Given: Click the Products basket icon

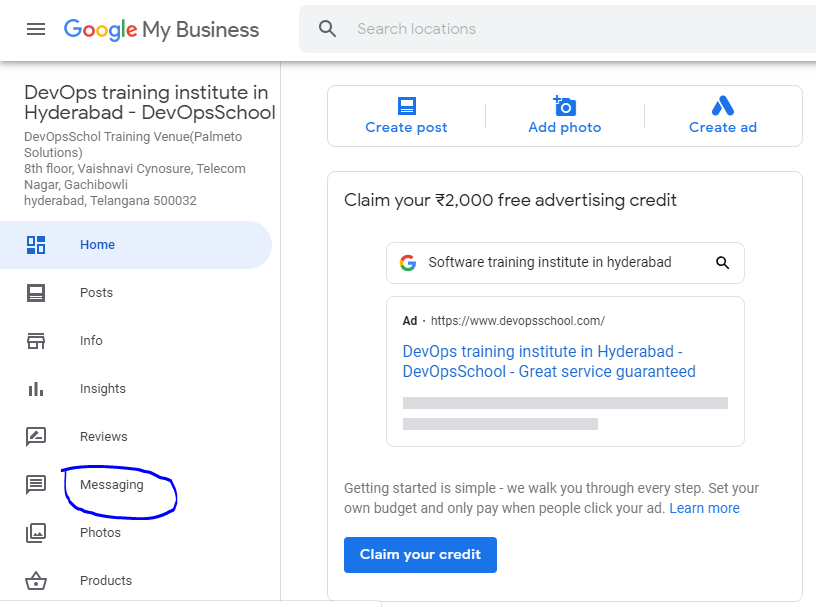Looking at the screenshot, I should (x=36, y=580).
